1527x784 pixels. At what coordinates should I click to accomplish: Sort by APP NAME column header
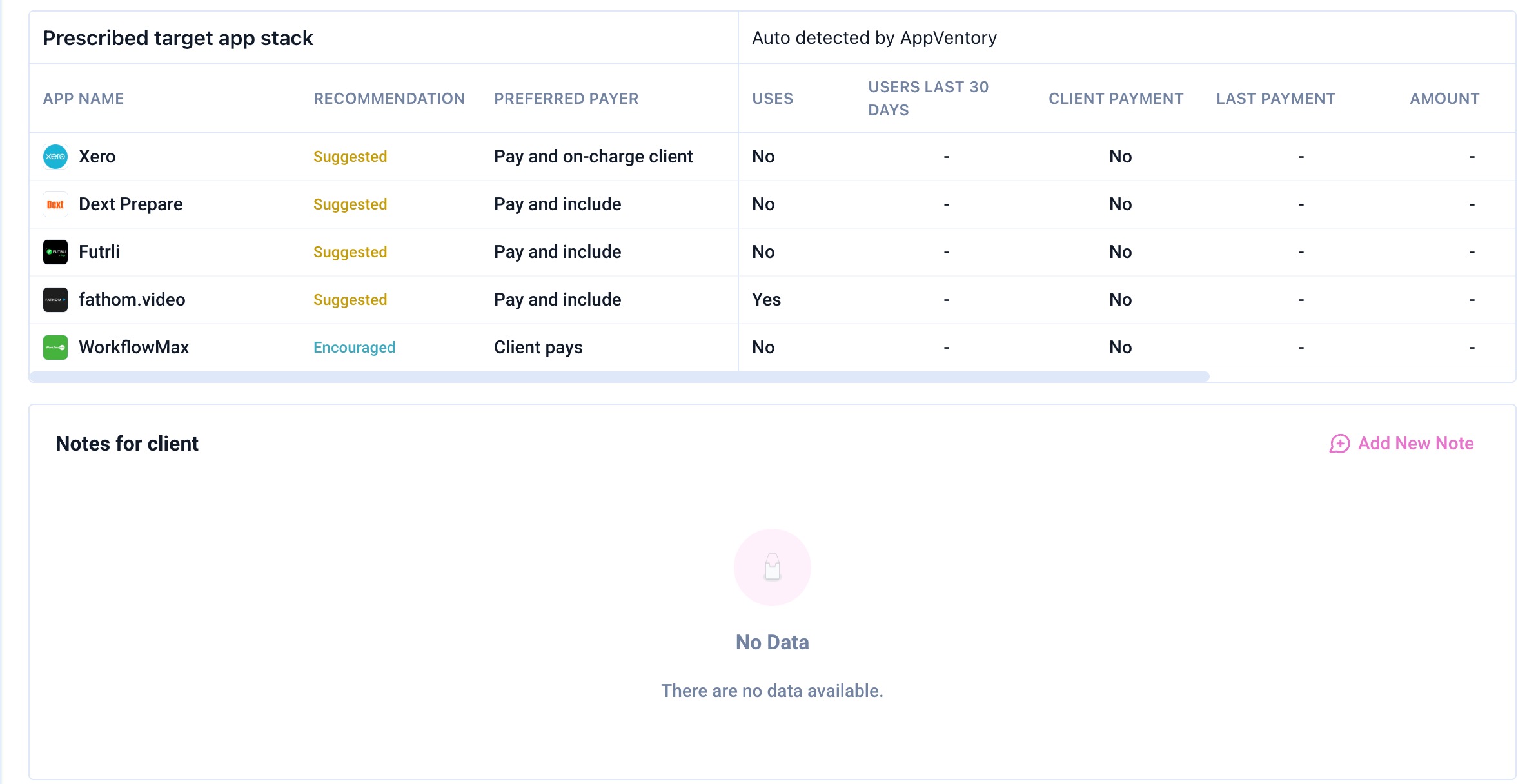click(x=83, y=99)
